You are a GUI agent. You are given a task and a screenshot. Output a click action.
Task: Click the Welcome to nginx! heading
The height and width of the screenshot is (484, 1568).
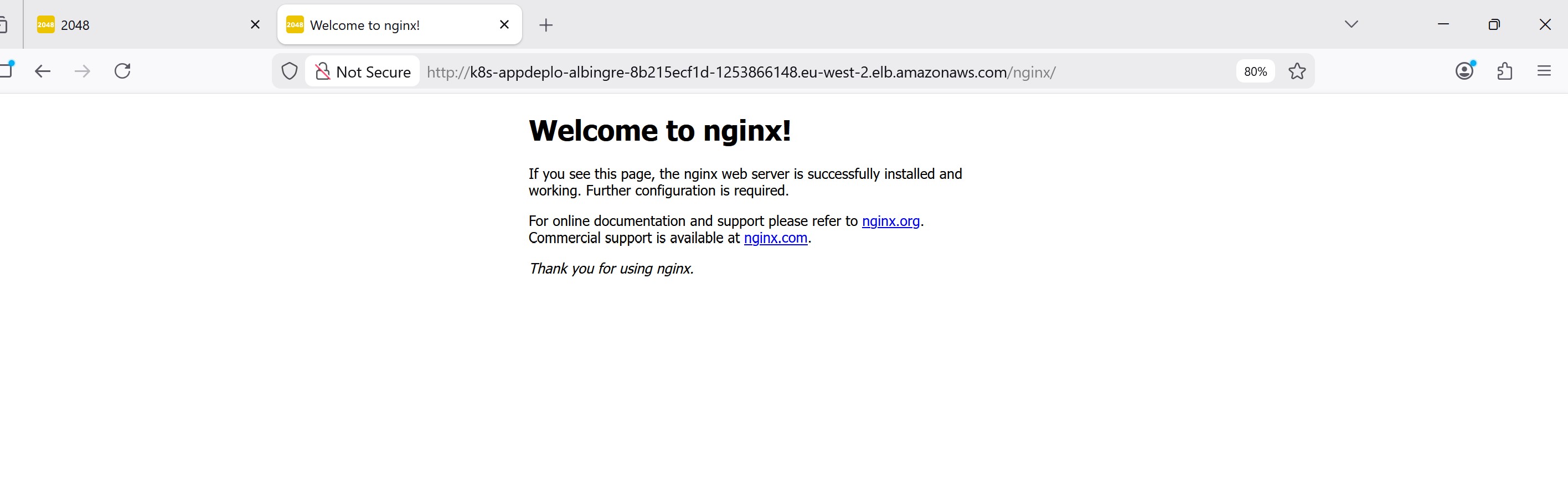click(x=660, y=130)
